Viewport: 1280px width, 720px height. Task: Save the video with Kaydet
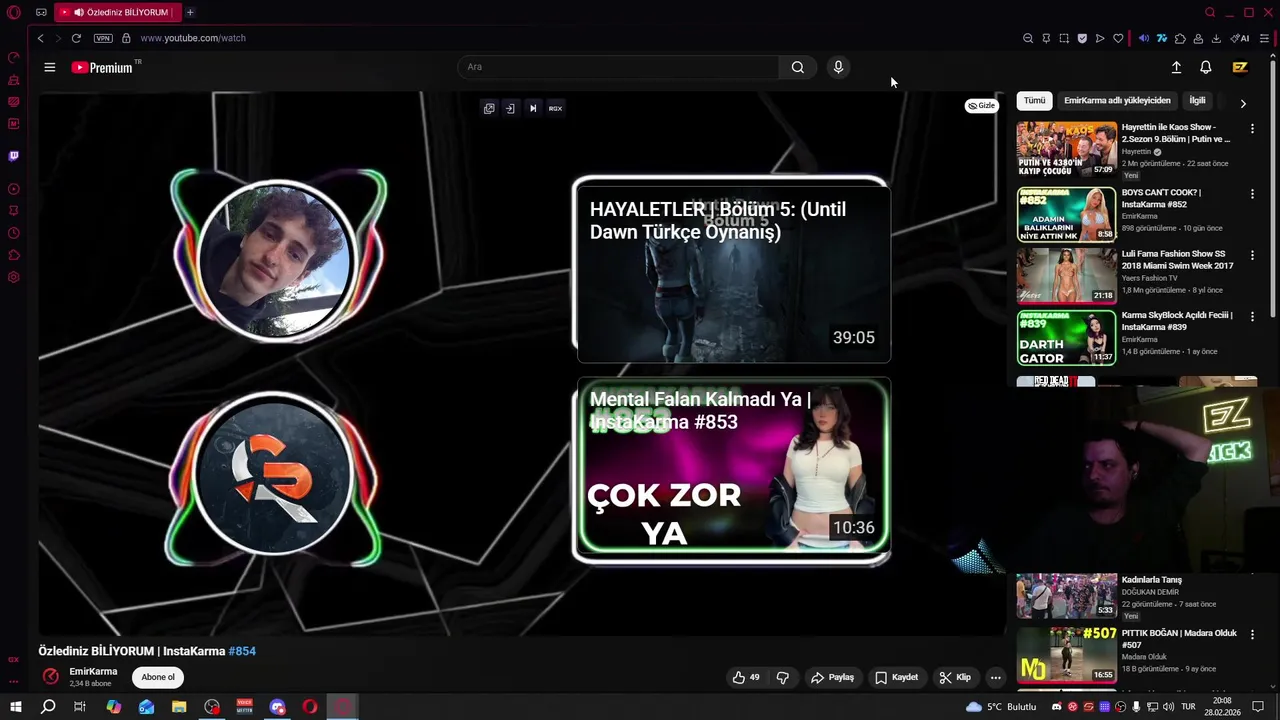point(897,677)
